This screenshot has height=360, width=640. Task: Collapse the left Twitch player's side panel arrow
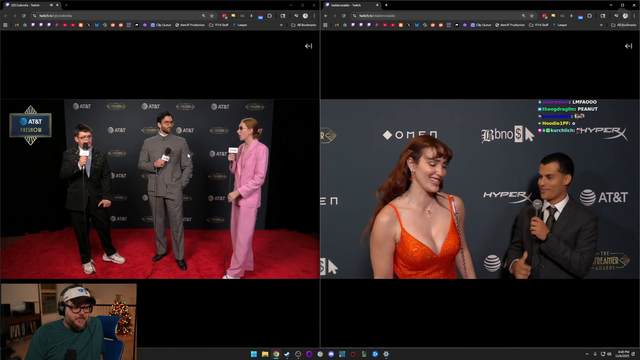309,46
